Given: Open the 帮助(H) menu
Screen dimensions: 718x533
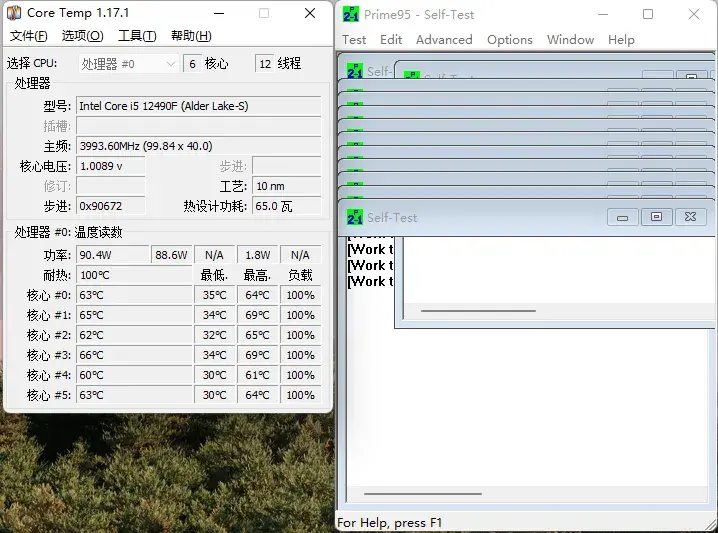Looking at the screenshot, I should [x=191, y=36].
